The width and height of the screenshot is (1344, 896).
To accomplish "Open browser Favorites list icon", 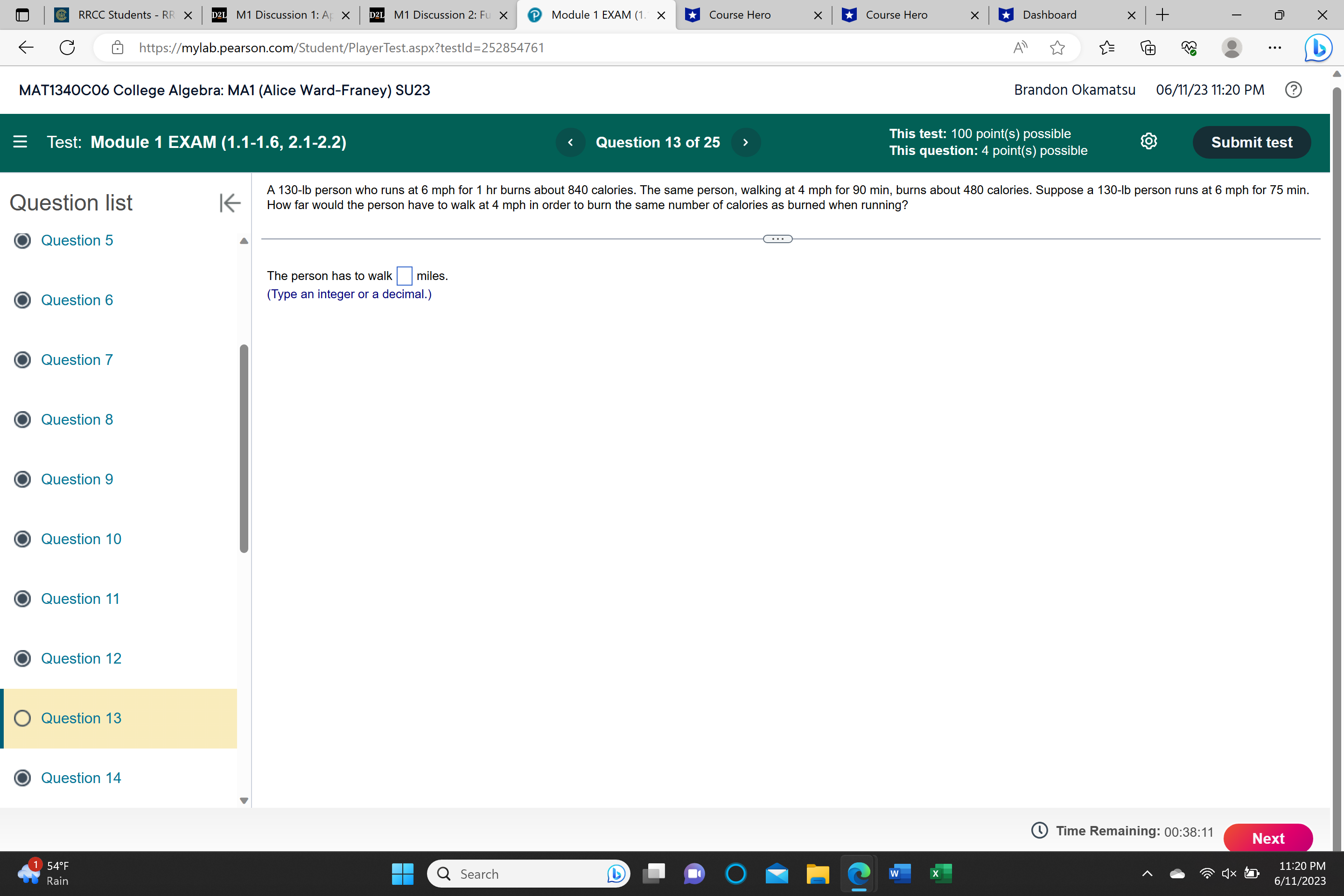I will point(1107,48).
